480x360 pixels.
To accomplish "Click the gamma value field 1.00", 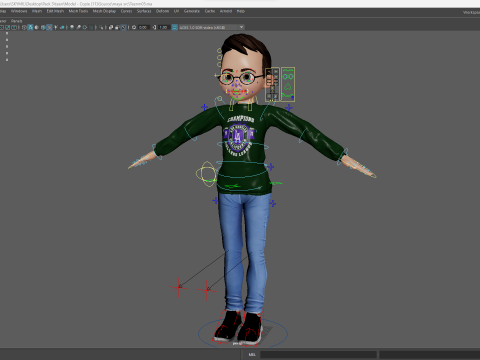I will 163,27.
